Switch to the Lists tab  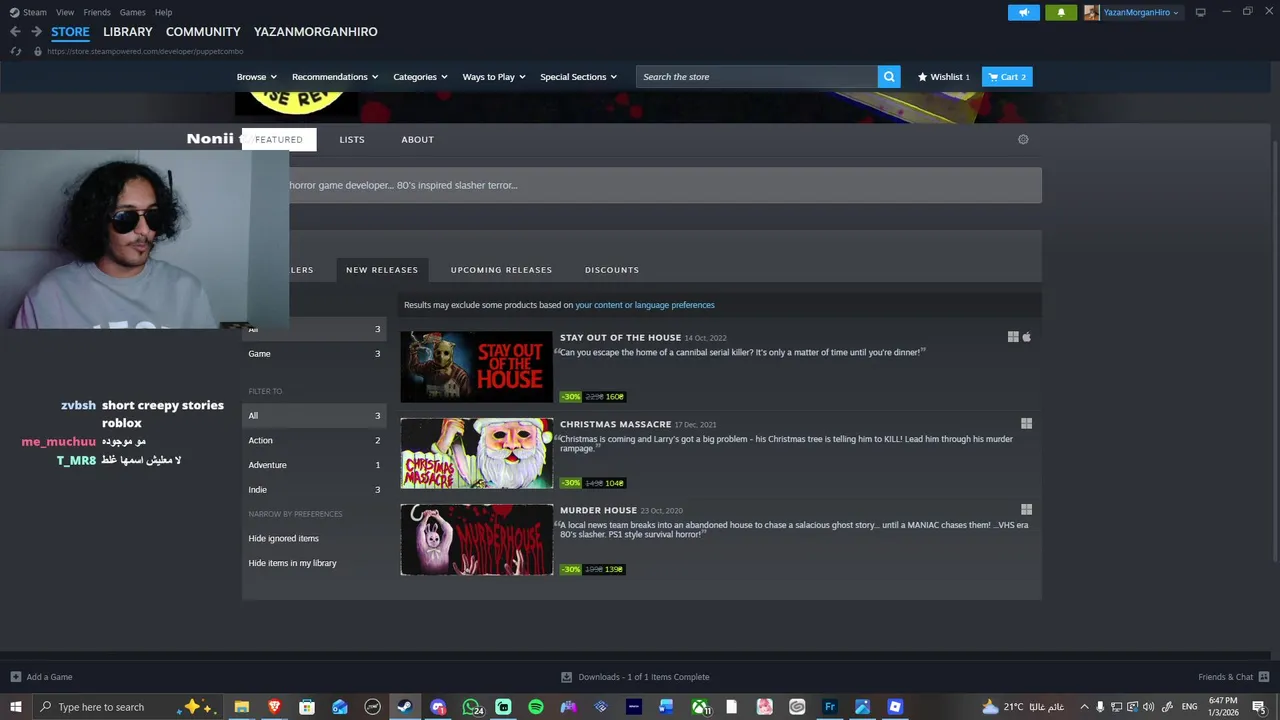point(352,139)
